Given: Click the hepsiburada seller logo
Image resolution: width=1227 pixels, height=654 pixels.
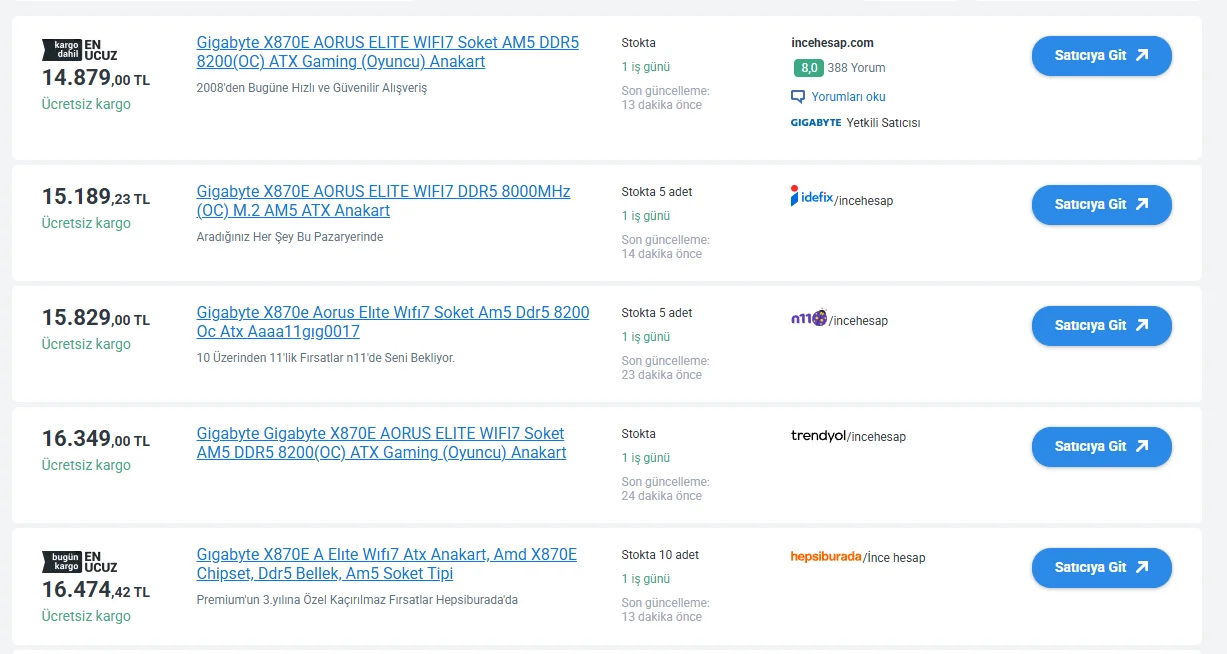Looking at the screenshot, I should click(825, 557).
